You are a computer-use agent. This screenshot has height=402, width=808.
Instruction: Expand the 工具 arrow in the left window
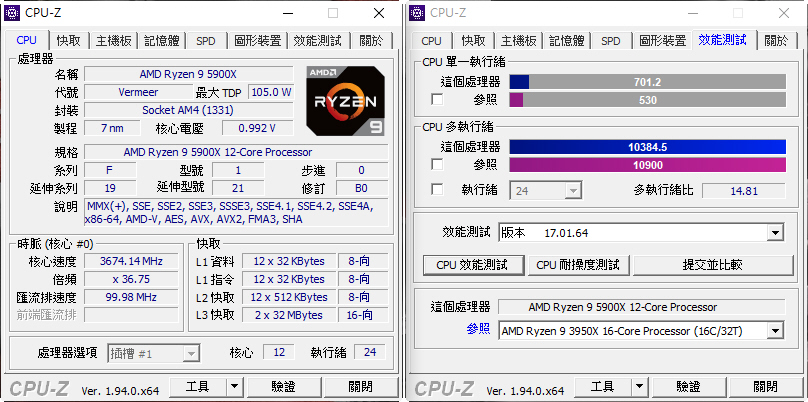click(235, 387)
